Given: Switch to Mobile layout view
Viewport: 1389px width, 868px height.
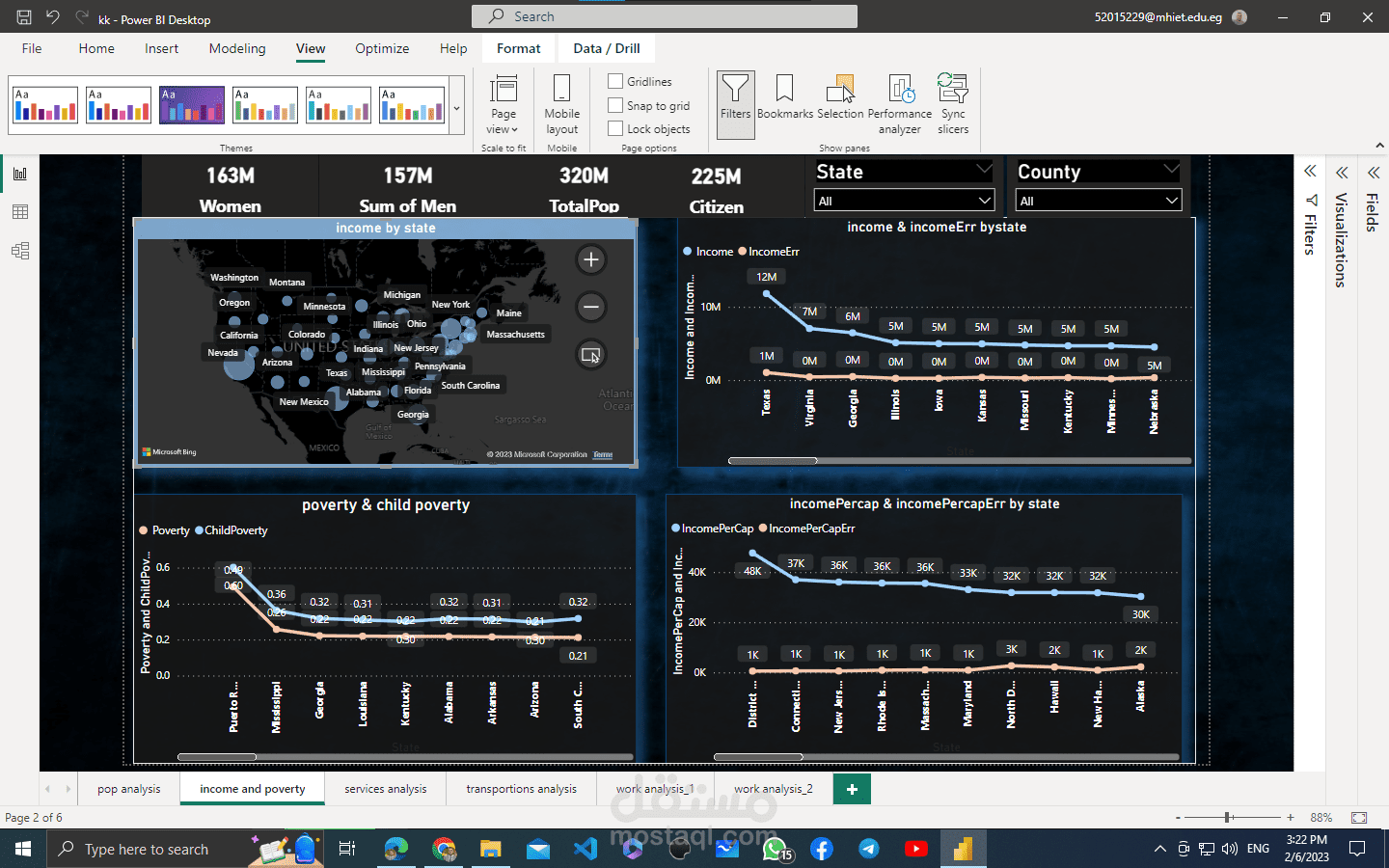Looking at the screenshot, I should [561, 104].
